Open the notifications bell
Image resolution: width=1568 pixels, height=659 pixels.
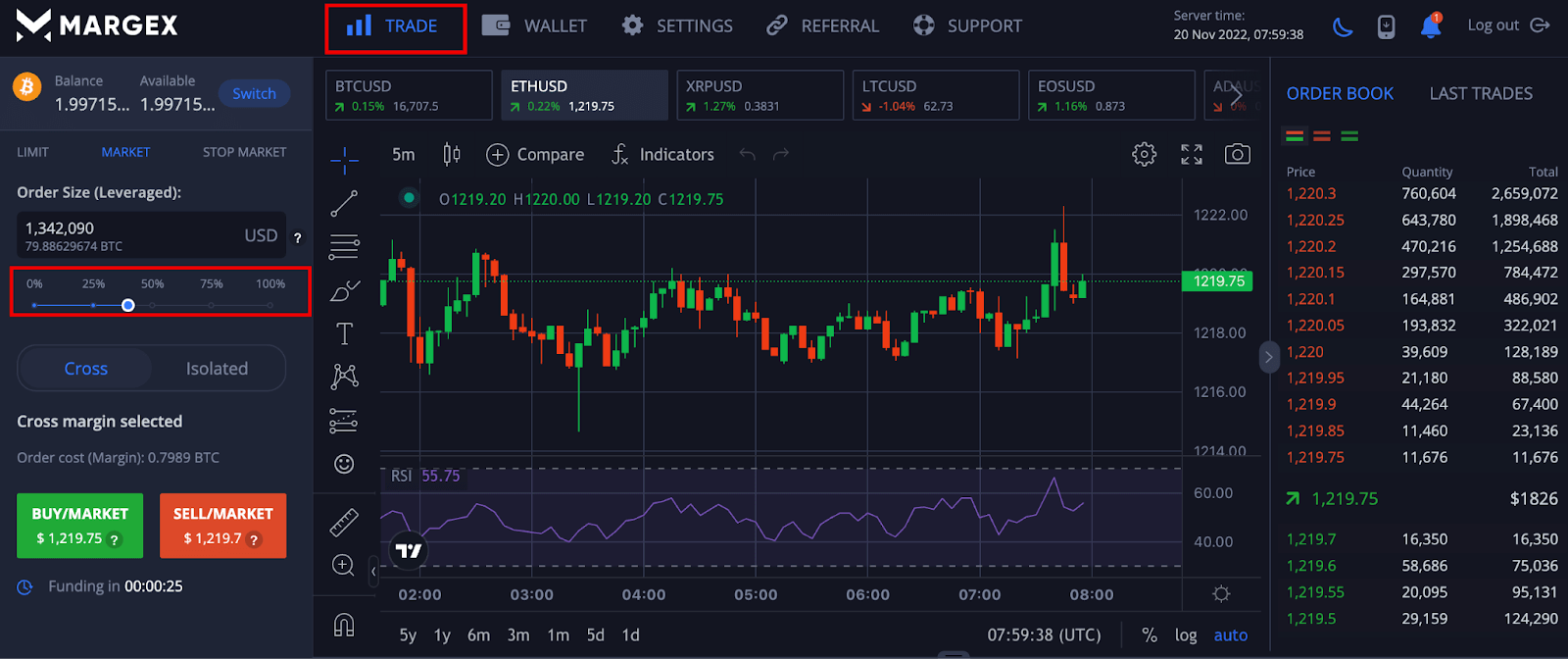1430,26
